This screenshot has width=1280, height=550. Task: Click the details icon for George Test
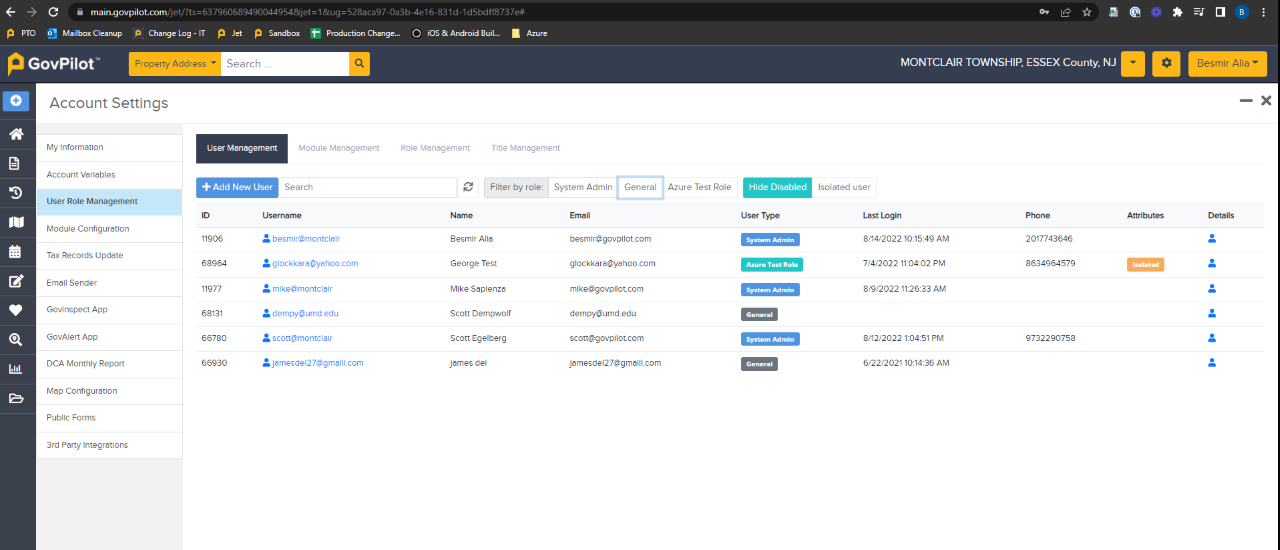[x=1212, y=264]
